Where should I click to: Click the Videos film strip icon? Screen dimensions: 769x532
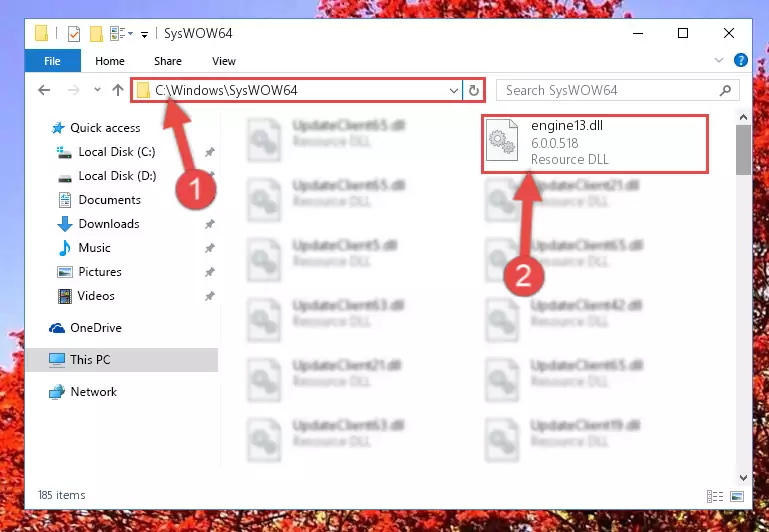coord(65,296)
